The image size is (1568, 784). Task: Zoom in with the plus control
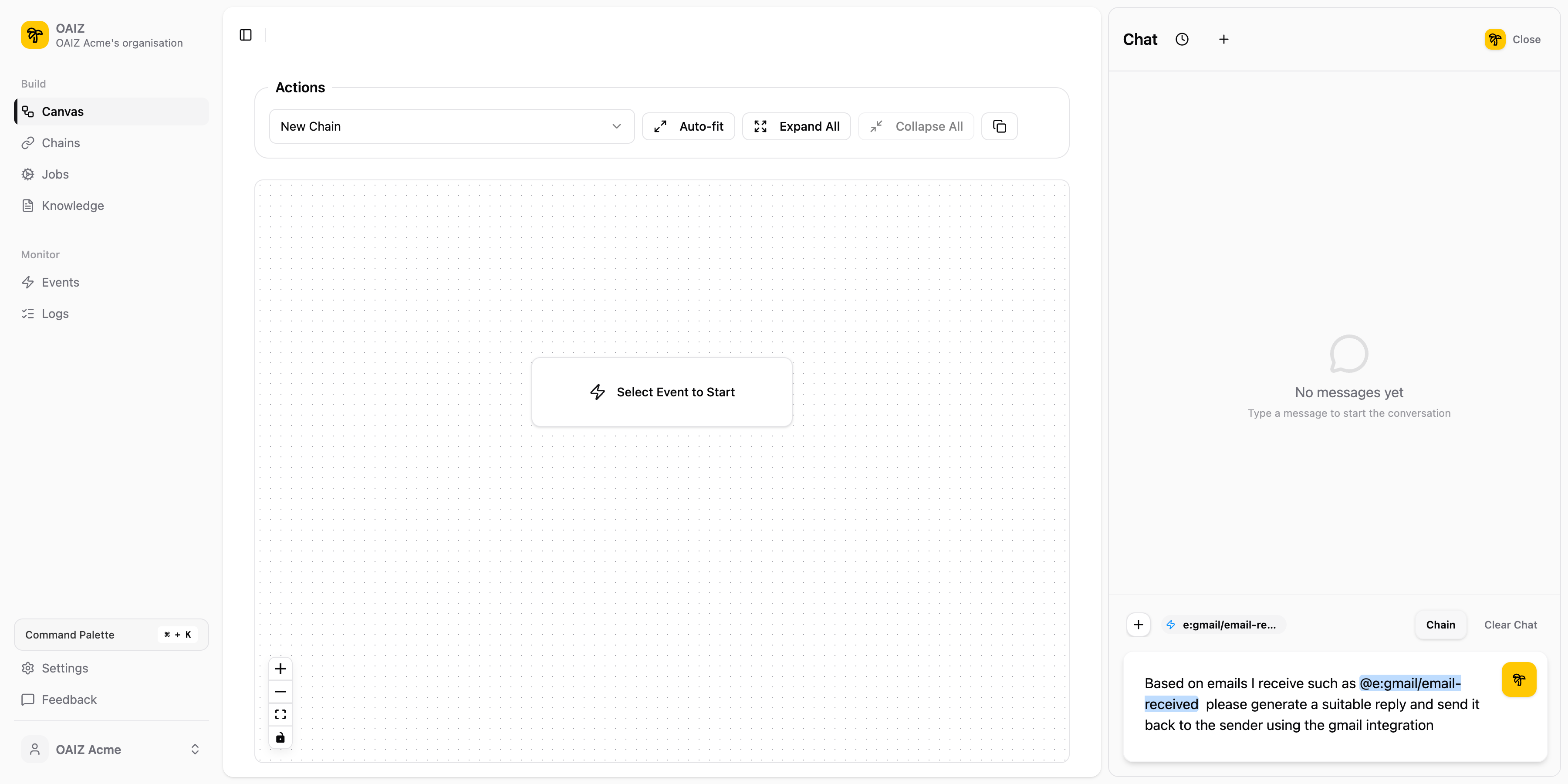280,668
